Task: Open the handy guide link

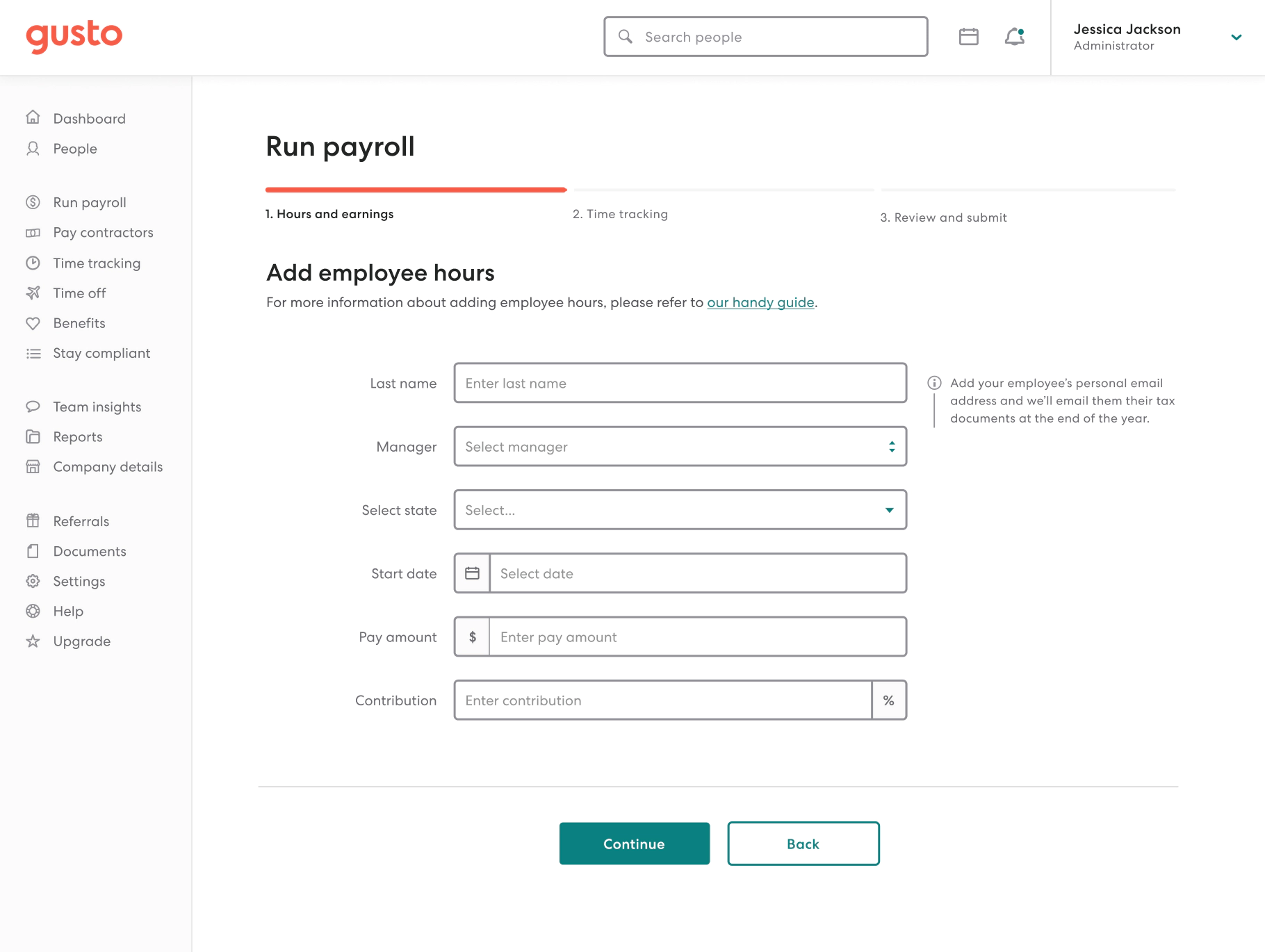Action: coord(760,302)
